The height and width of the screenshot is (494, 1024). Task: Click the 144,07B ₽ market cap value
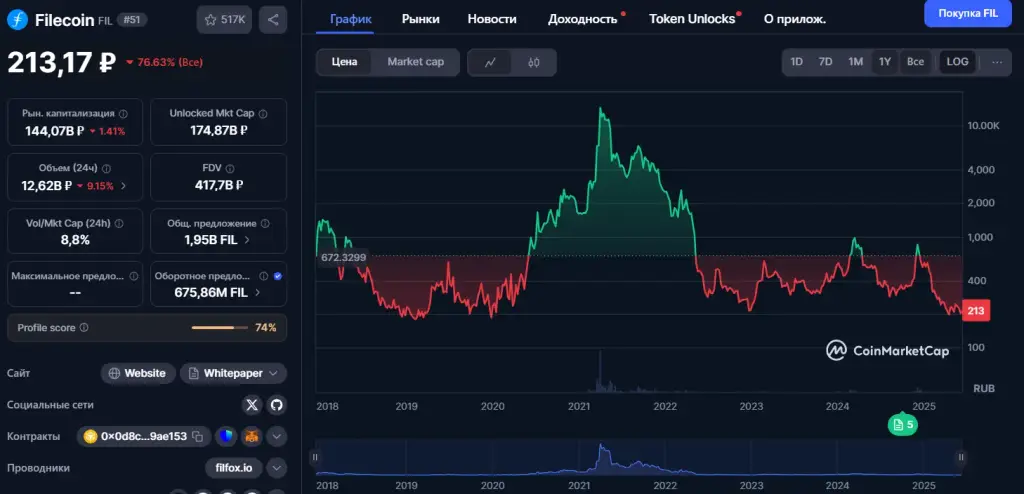pos(54,131)
